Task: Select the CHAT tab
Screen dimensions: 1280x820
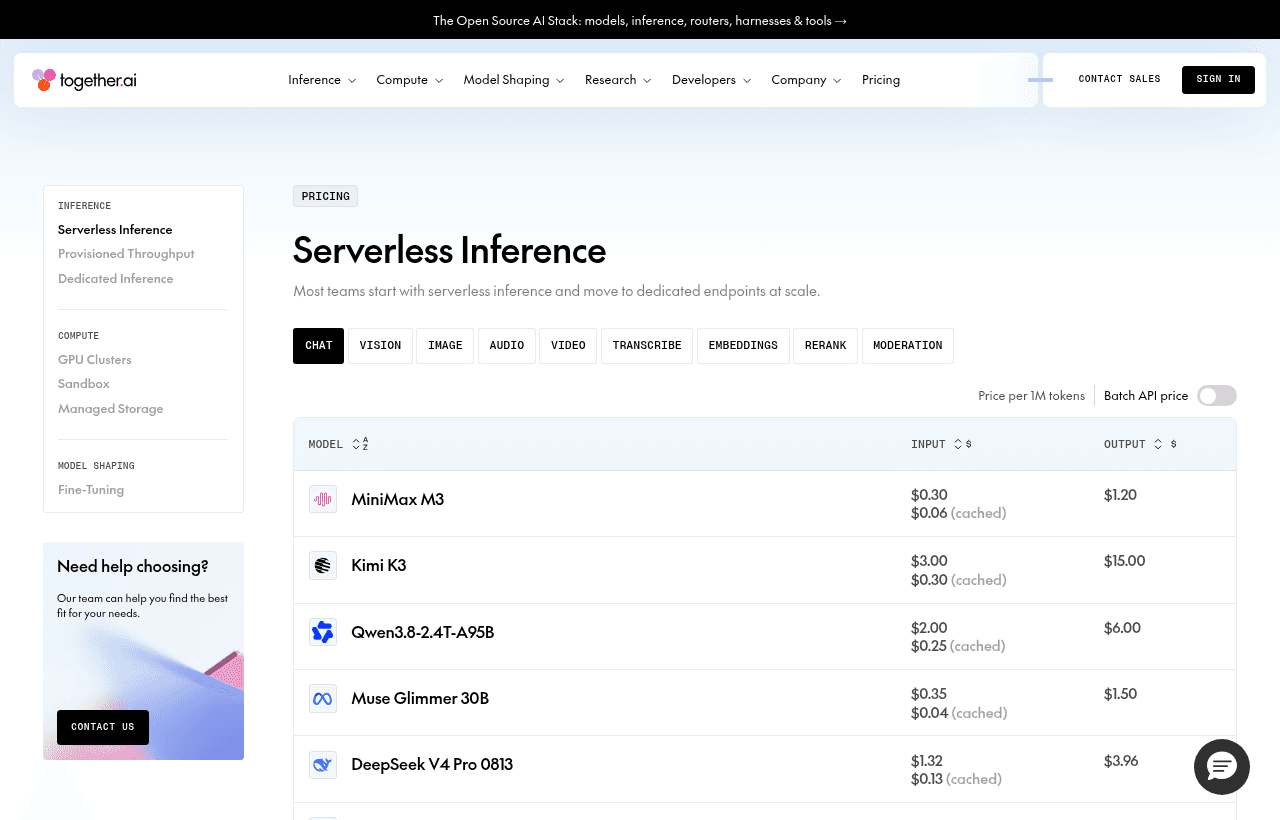Action: tap(318, 346)
